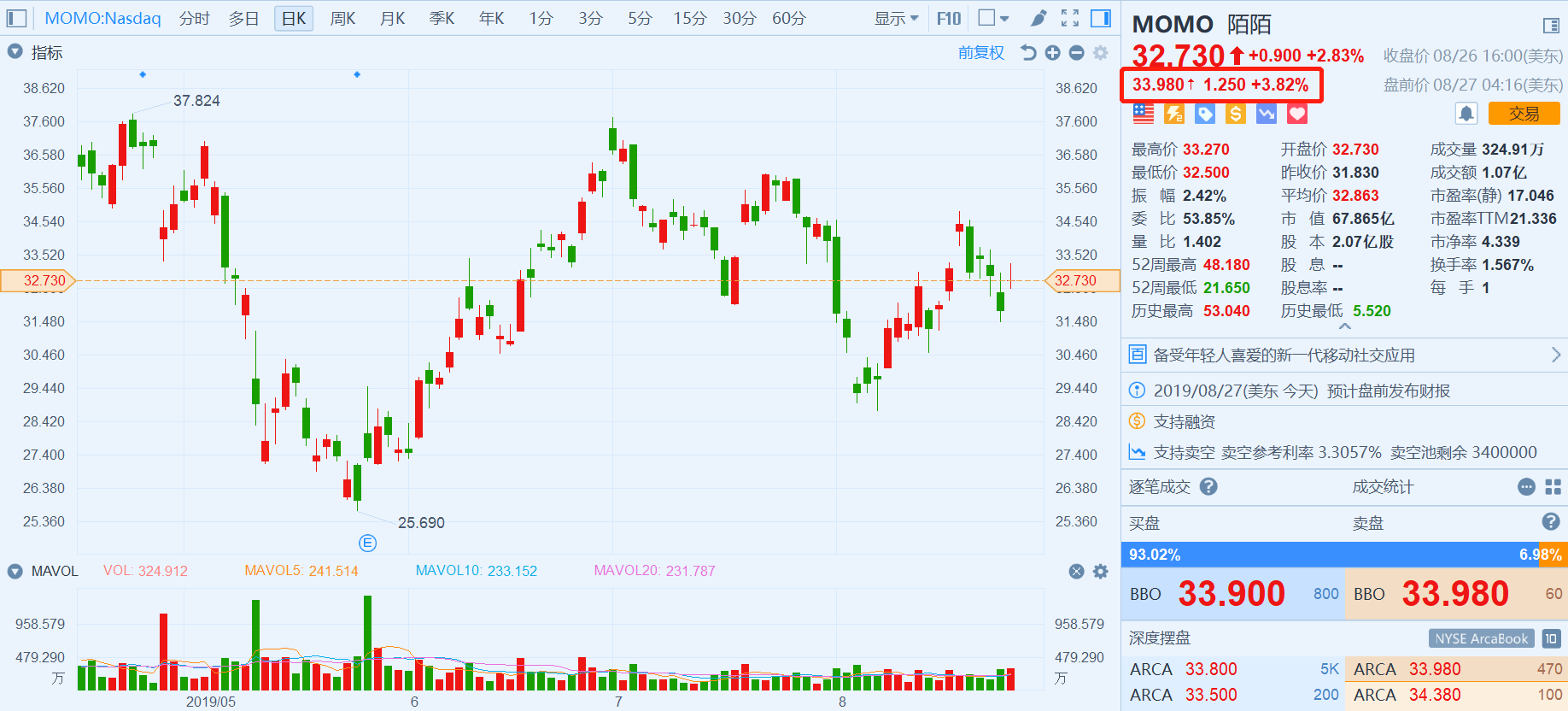Expand company intro right arrow chevron
The width and height of the screenshot is (1568, 711).
tap(1556, 355)
